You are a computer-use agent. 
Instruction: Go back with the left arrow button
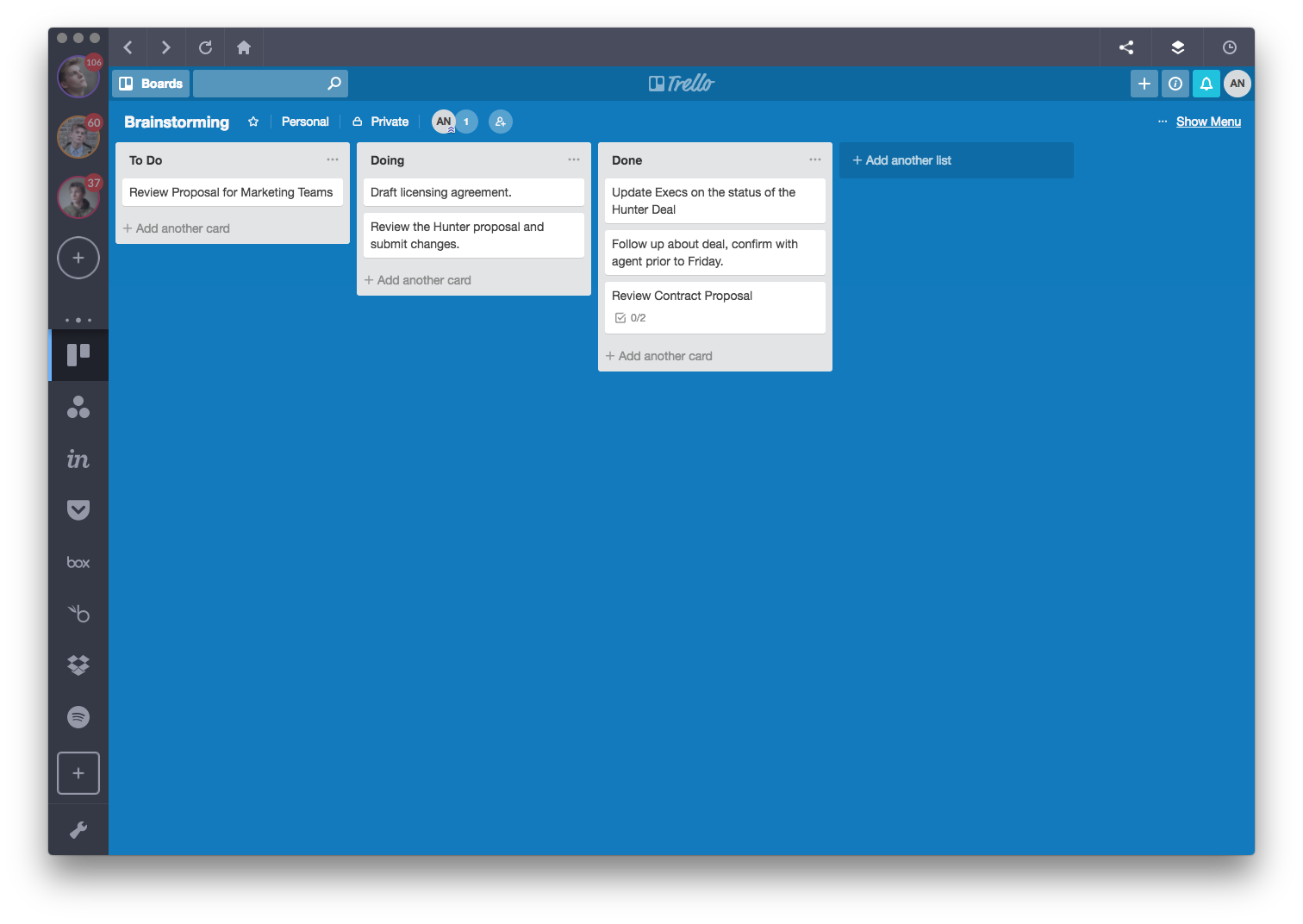coord(128,47)
